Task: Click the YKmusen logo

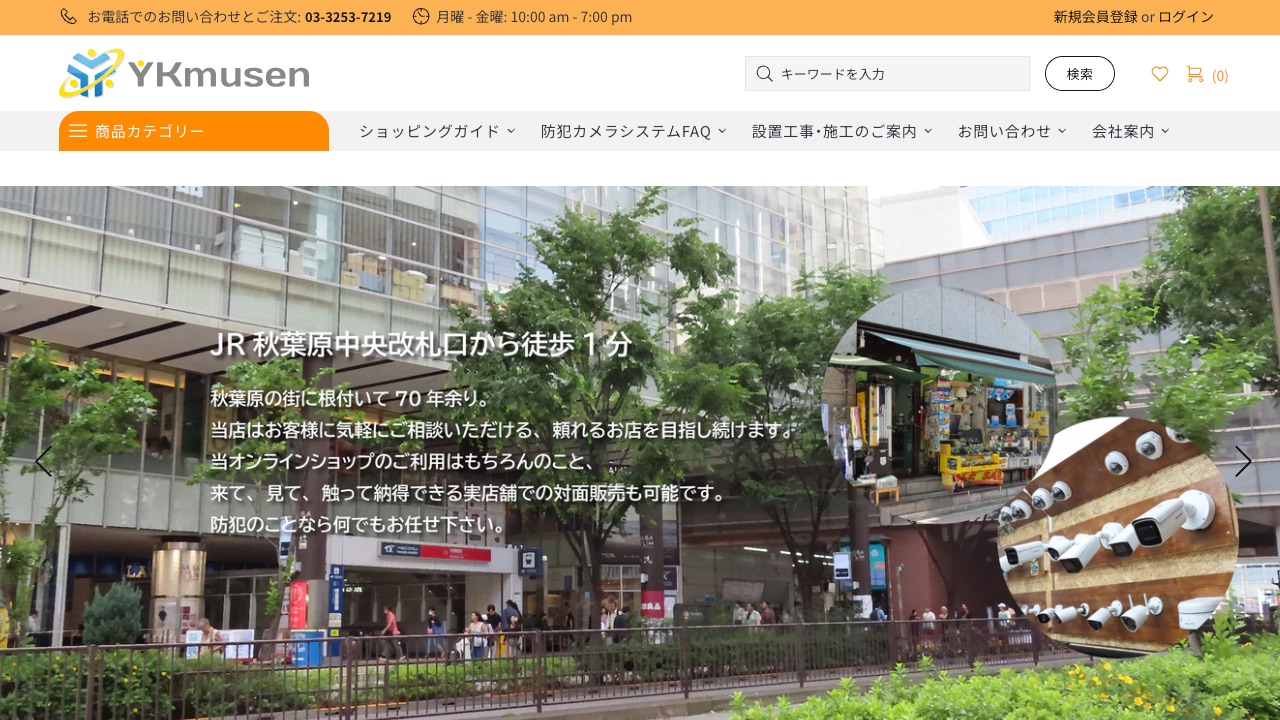Action: tap(184, 73)
